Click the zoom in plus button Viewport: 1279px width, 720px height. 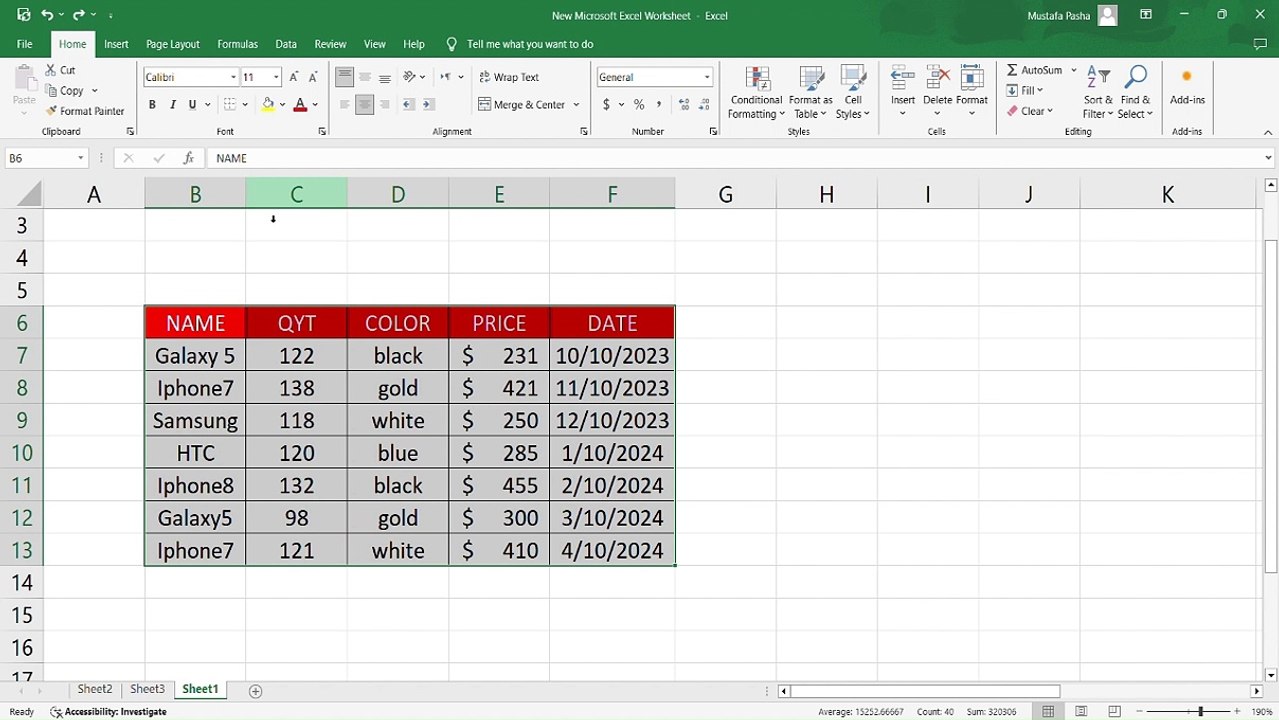[1237, 711]
